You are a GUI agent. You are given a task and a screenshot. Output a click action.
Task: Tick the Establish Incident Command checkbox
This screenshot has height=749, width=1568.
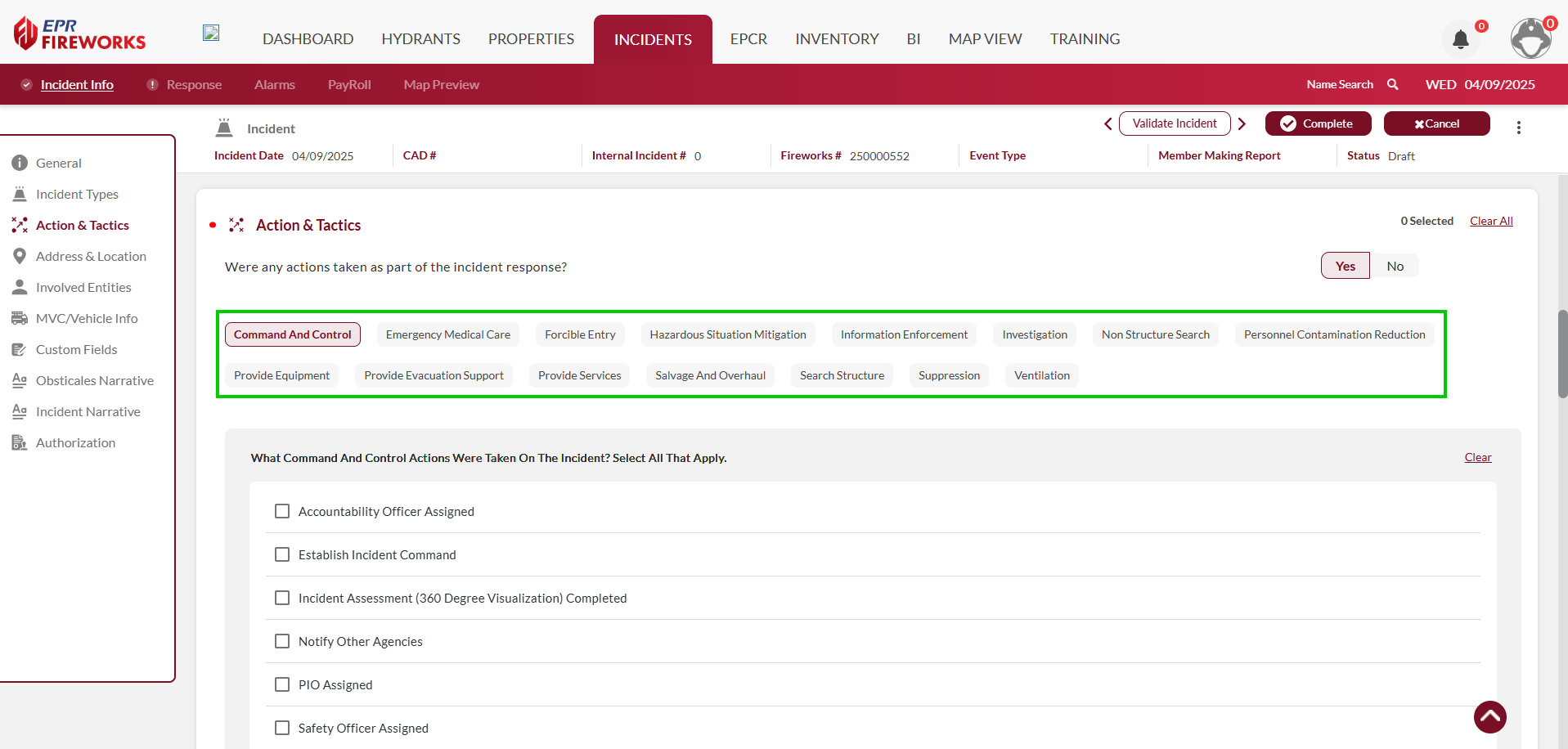tap(282, 554)
